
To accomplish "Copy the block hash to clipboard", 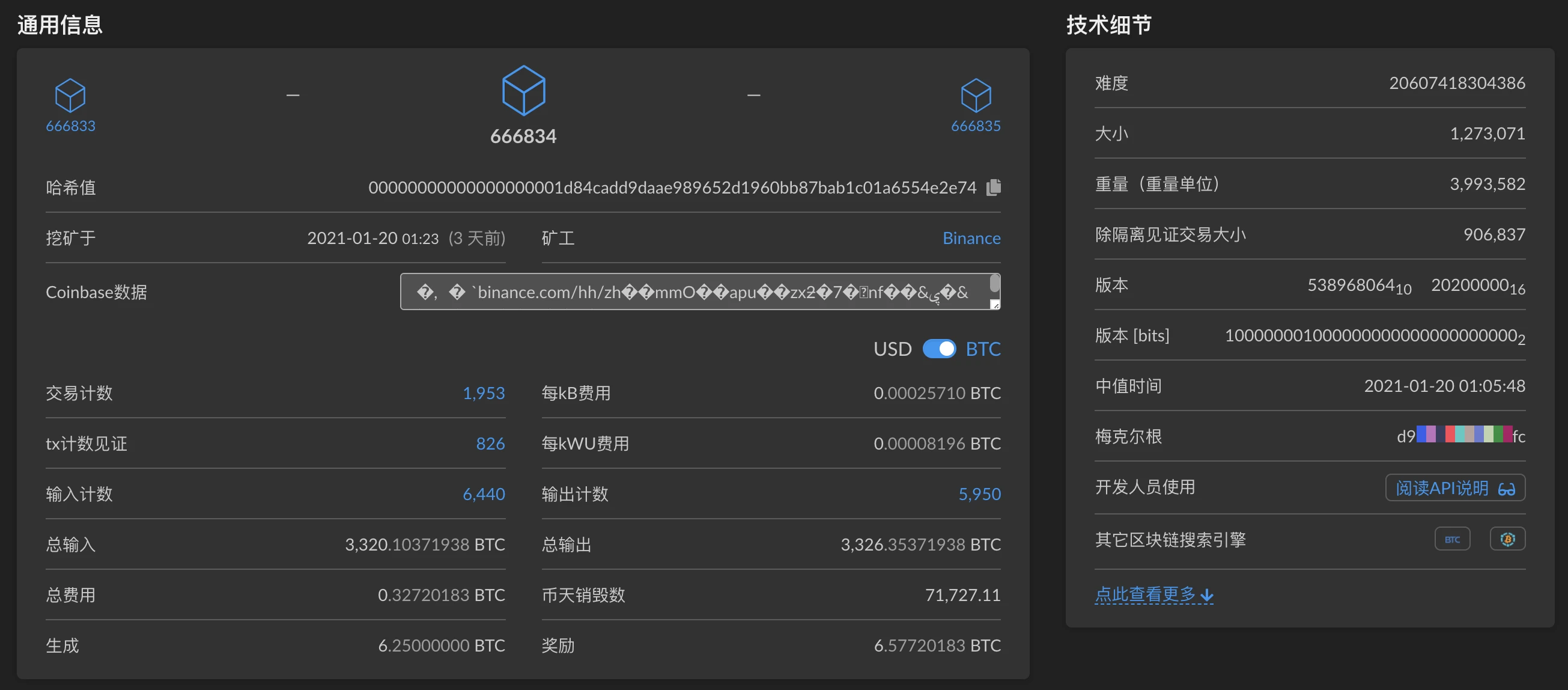I will pyautogui.click(x=994, y=187).
